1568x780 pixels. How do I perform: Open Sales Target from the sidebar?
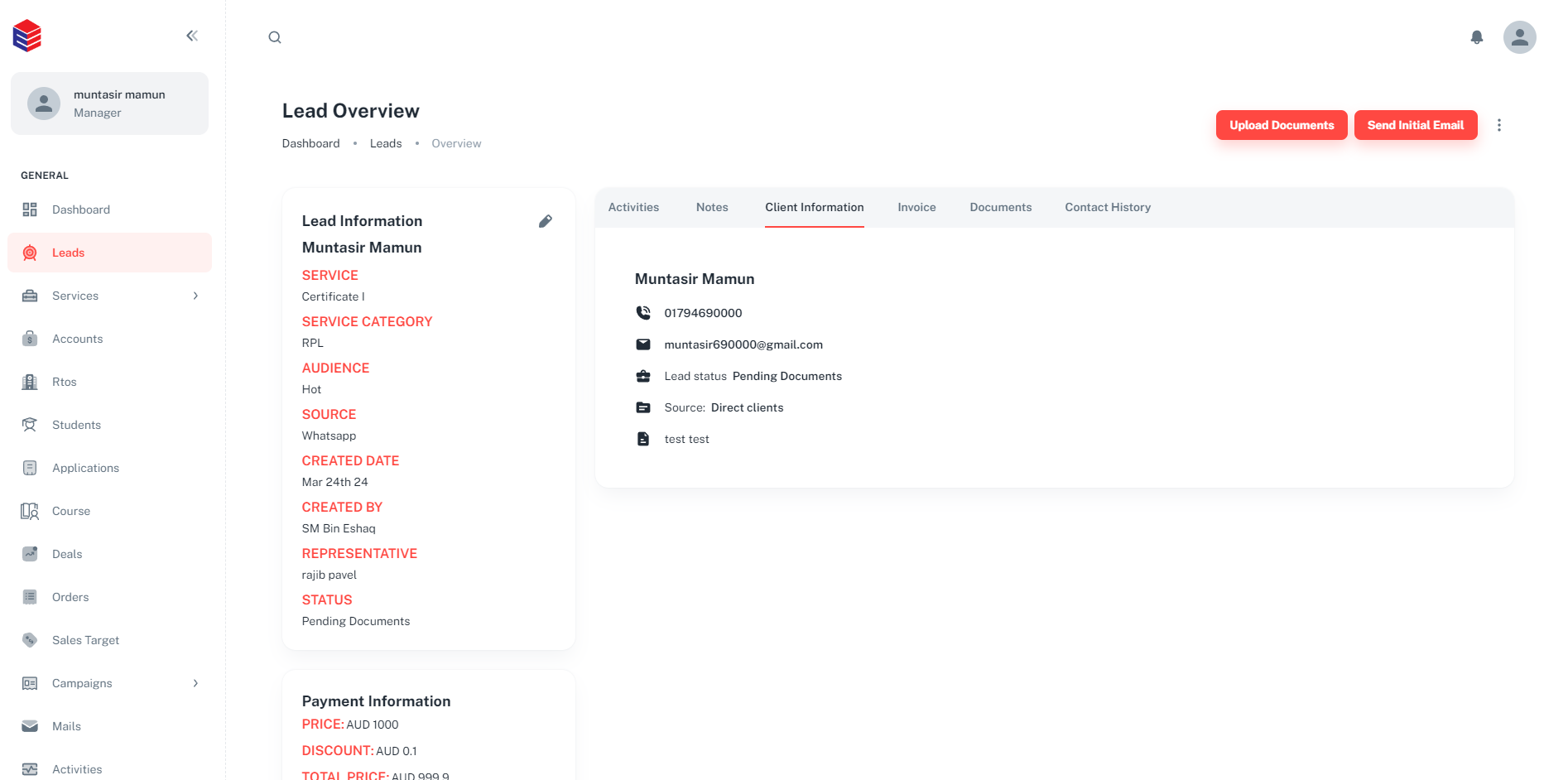point(85,640)
